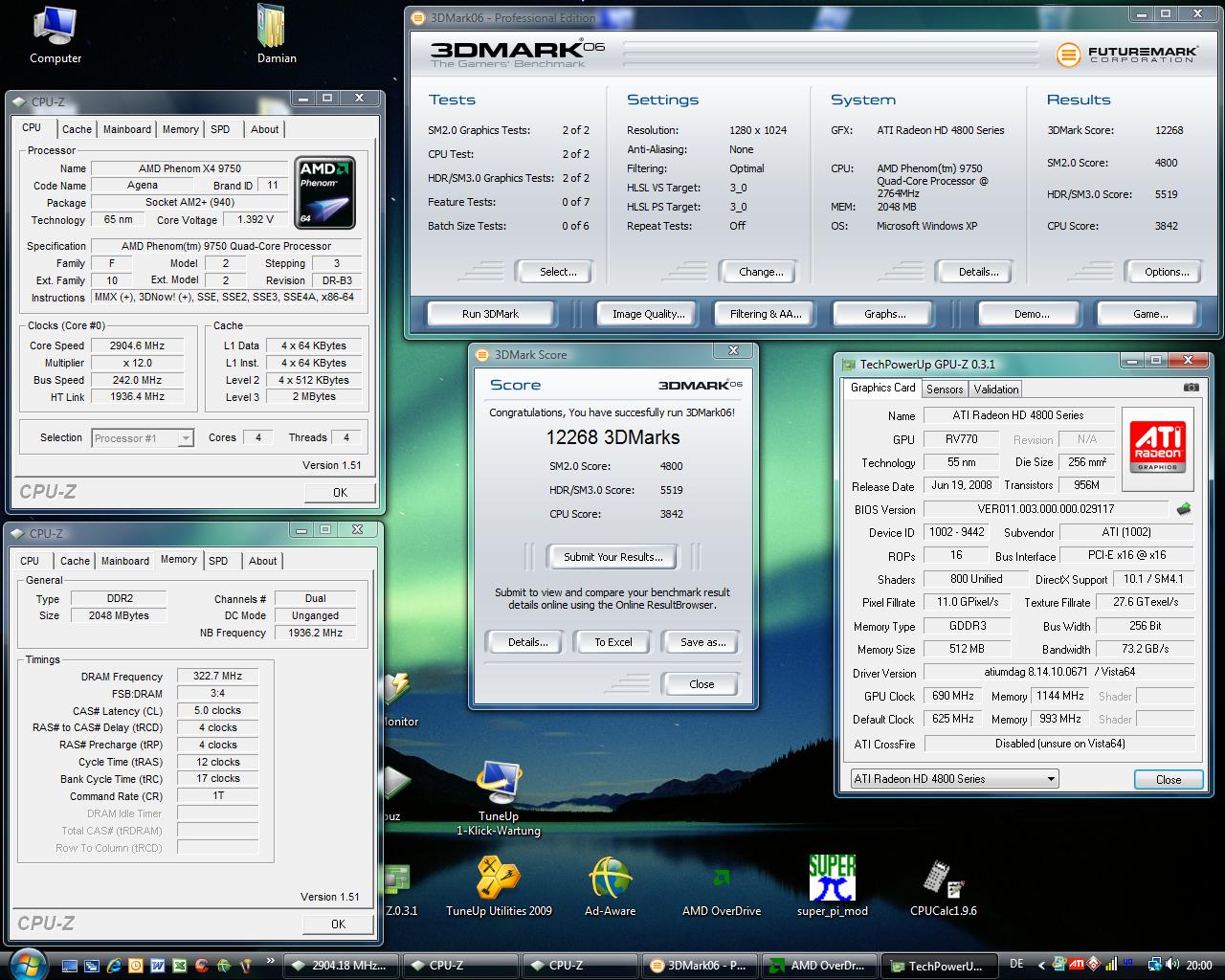Click Change... under Settings
This screenshot has width=1225, height=980.
pos(761,272)
